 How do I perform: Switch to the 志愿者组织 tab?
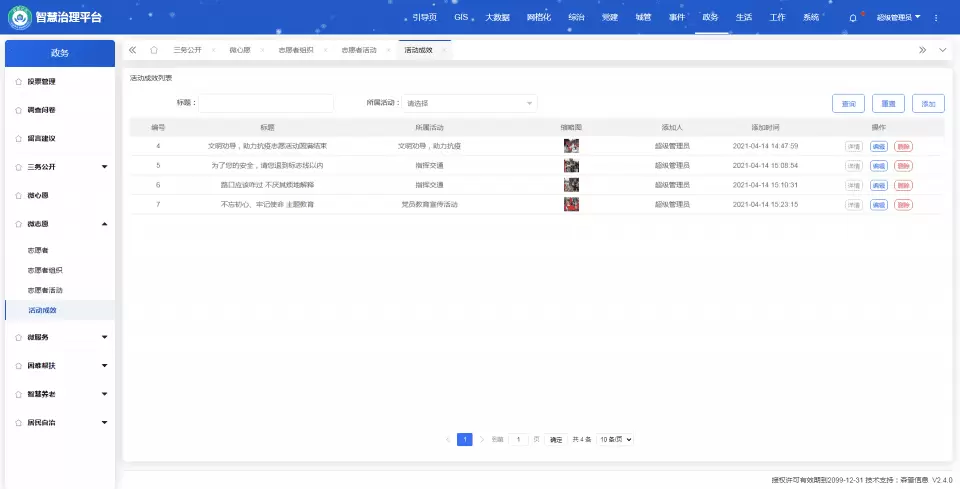[x=296, y=50]
